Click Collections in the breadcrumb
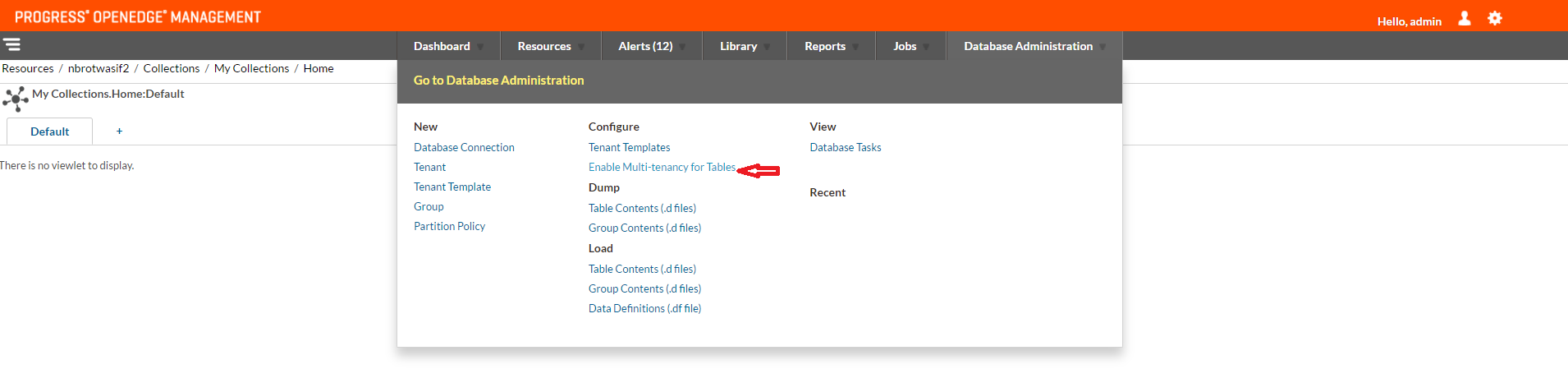This screenshot has width=1568, height=392. coord(172,68)
